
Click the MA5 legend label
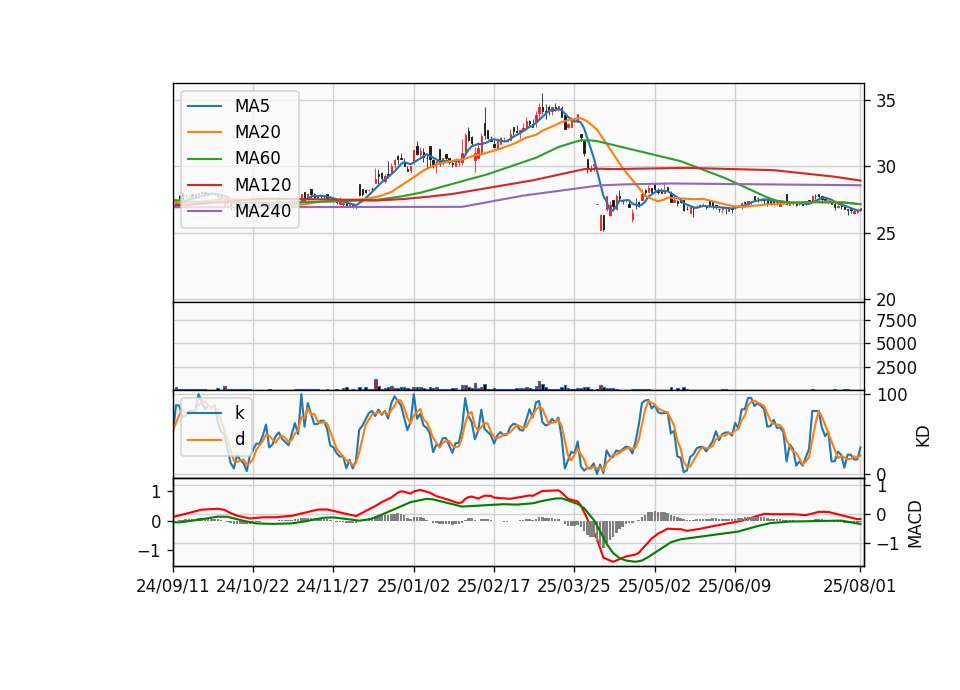252,106
